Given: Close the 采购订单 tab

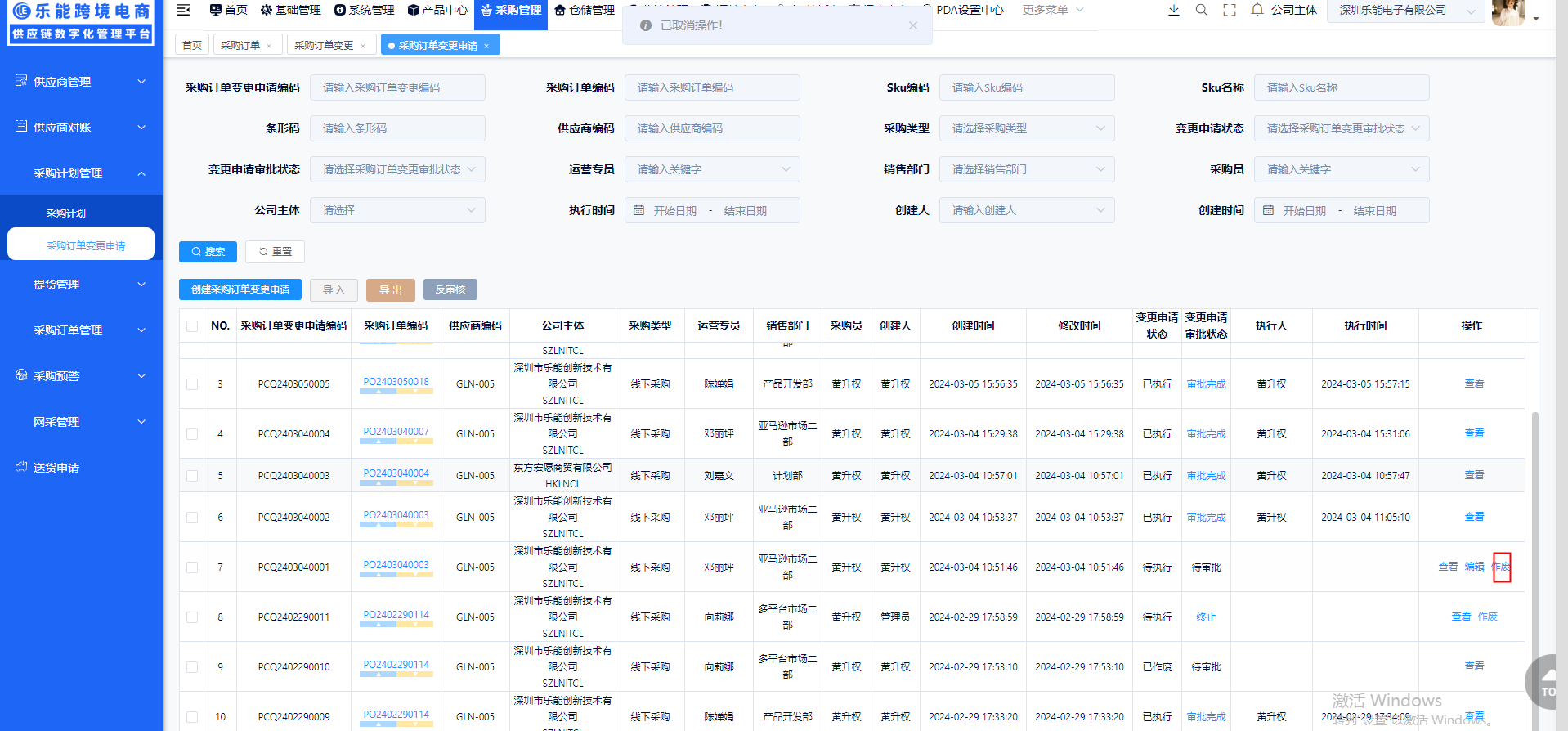Looking at the screenshot, I should (269, 46).
